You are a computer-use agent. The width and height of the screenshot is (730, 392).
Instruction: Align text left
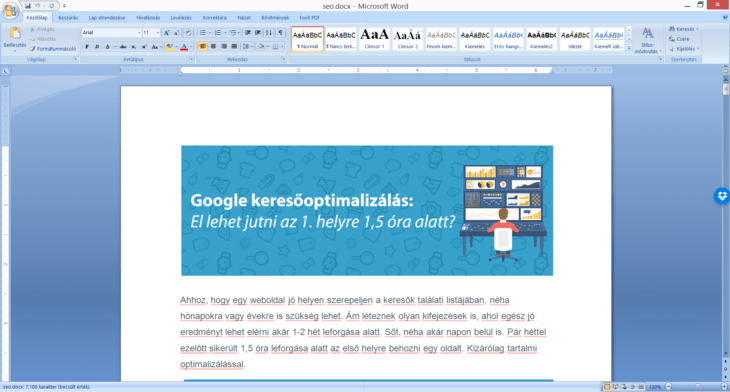click(x=203, y=47)
